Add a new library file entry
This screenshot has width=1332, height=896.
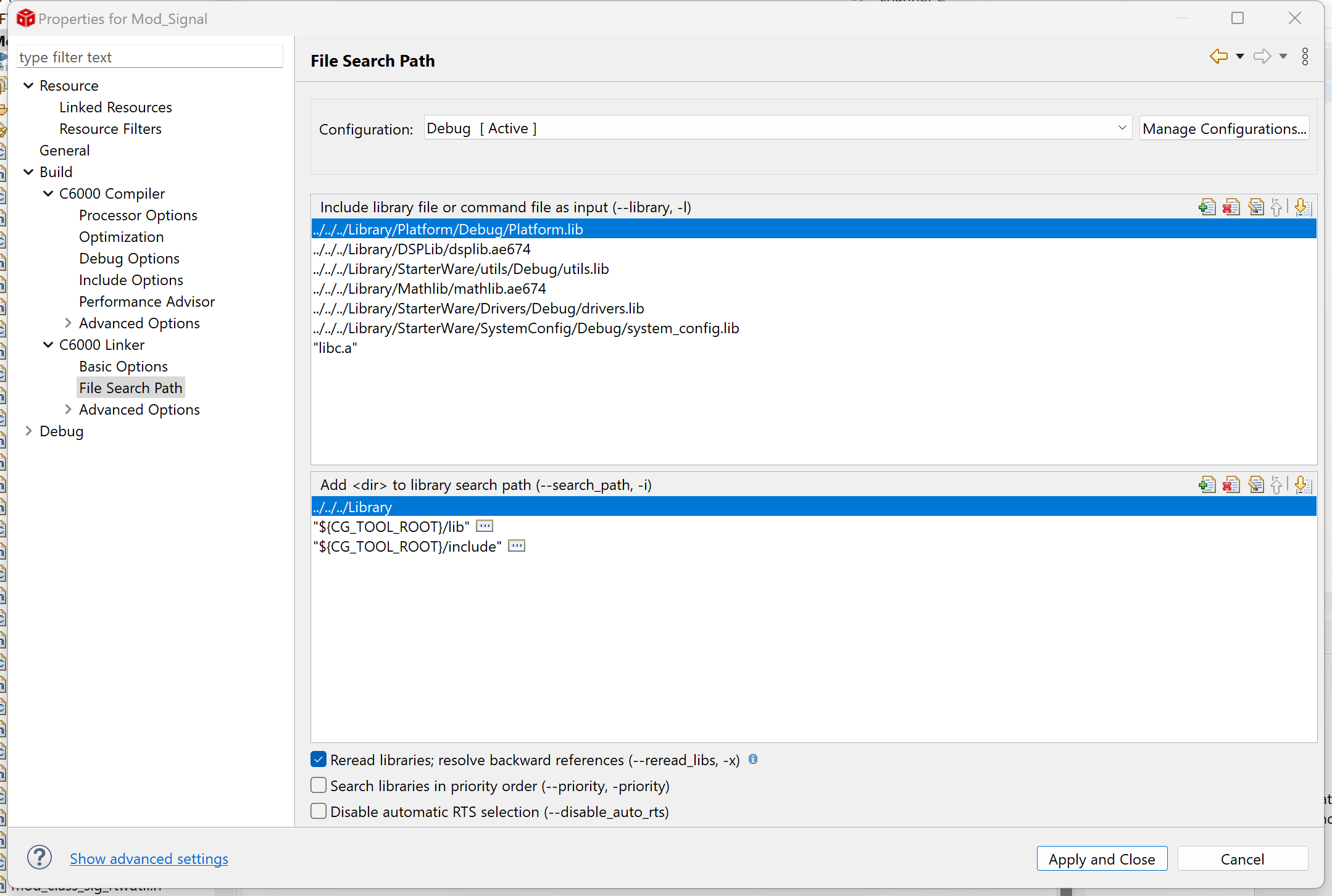coord(1207,207)
